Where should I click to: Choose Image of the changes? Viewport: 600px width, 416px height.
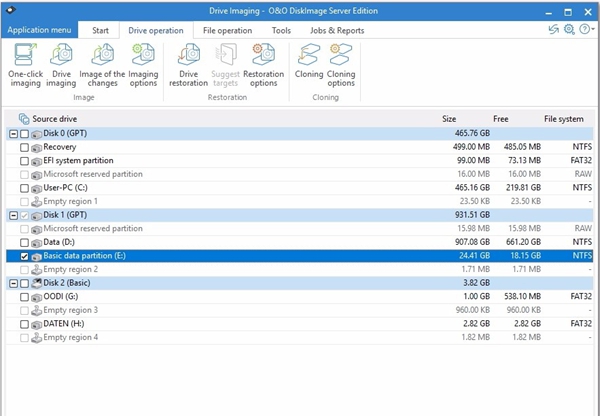click(x=102, y=65)
